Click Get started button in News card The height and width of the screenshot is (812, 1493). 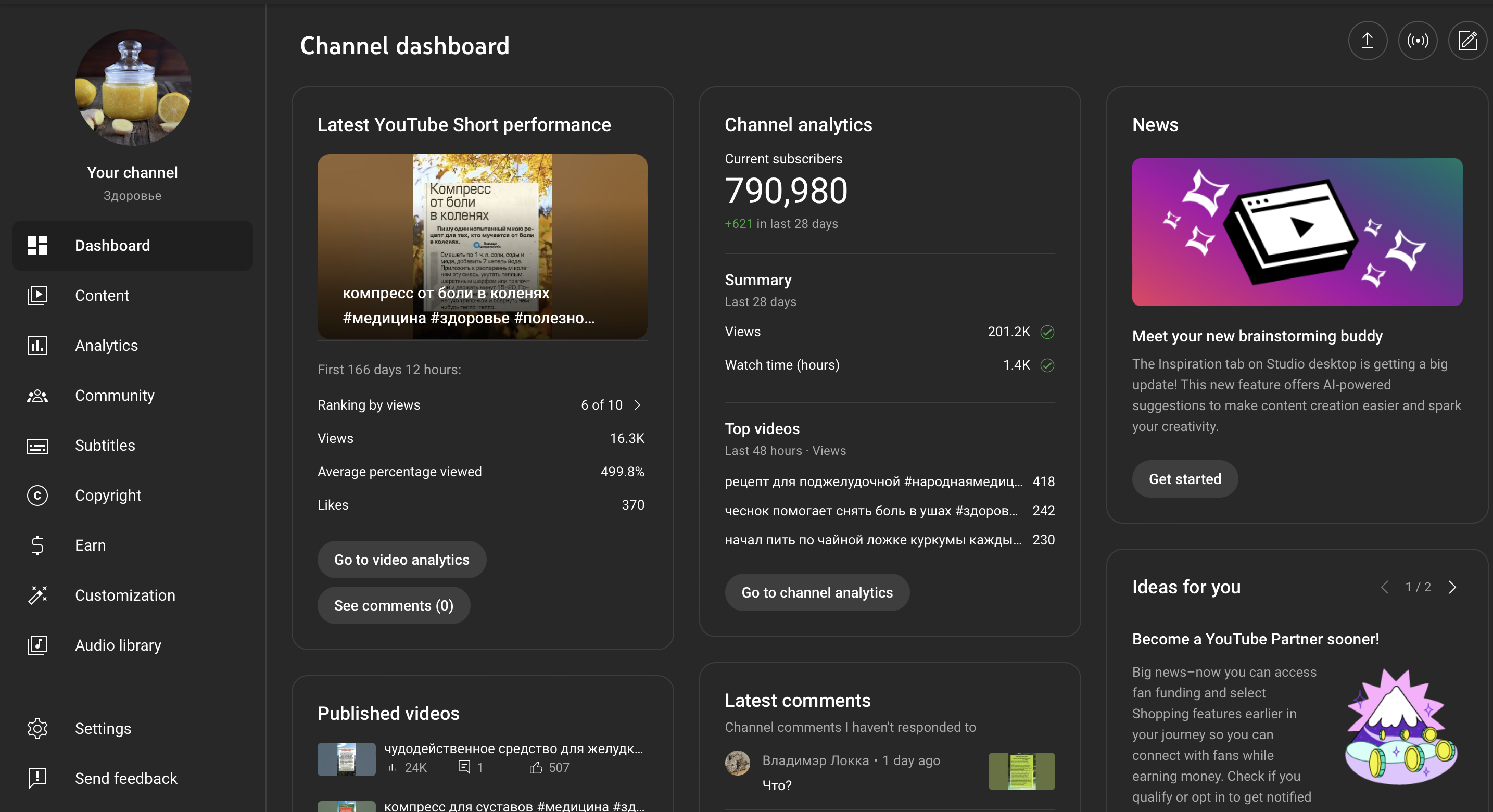click(x=1185, y=479)
